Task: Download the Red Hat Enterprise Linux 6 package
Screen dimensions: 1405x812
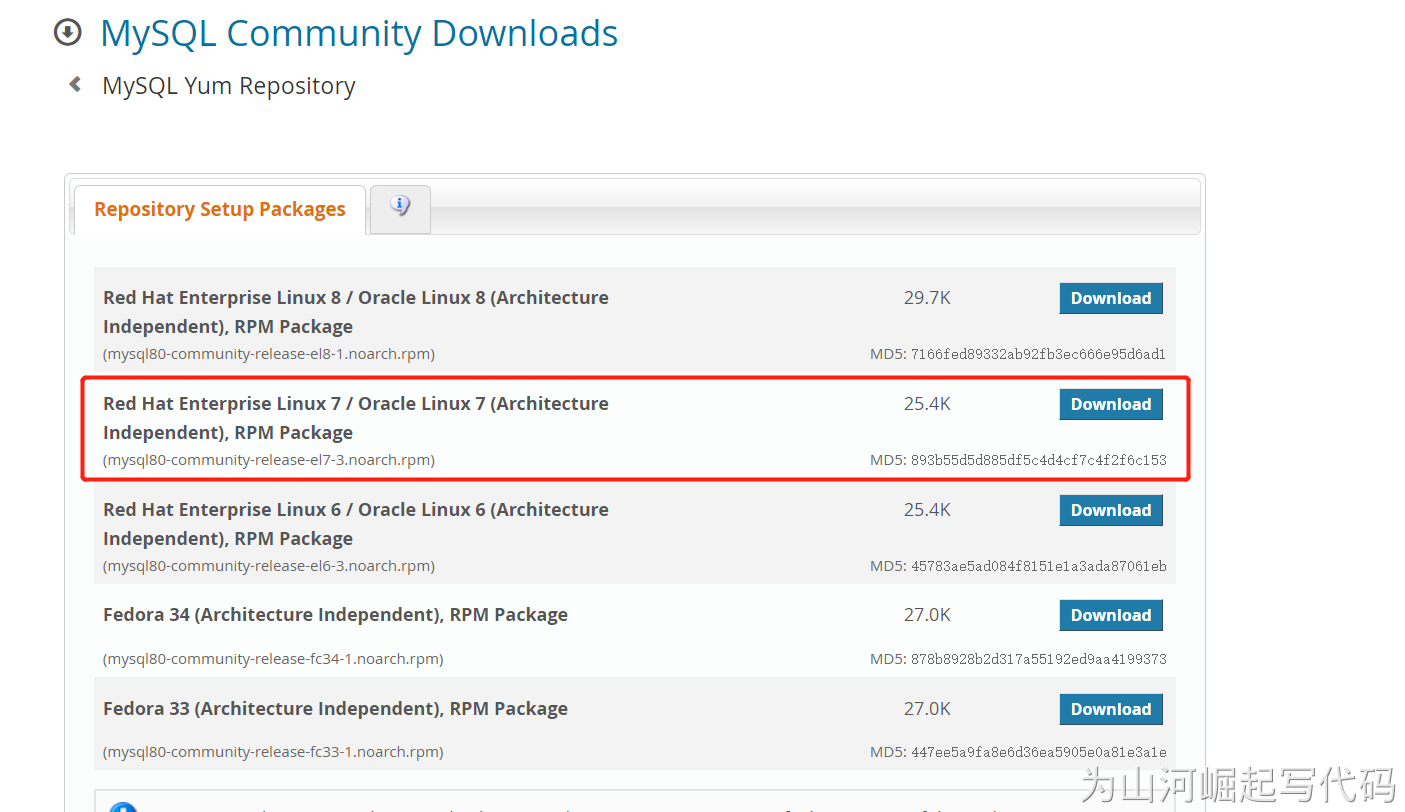Action: pyautogui.click(x=1110, y=510)
